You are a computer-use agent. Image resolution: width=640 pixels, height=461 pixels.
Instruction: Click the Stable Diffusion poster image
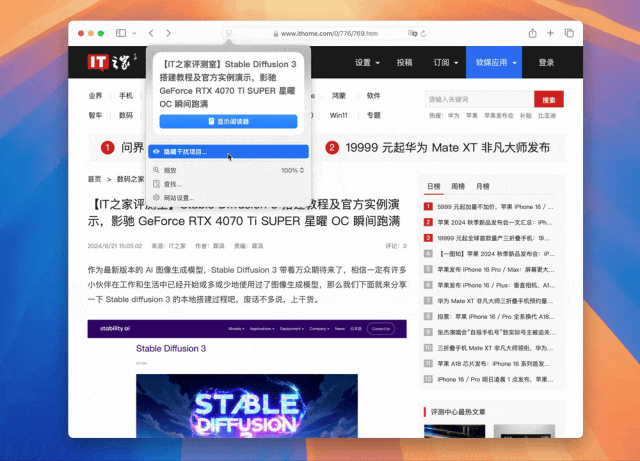pos(247,406)
